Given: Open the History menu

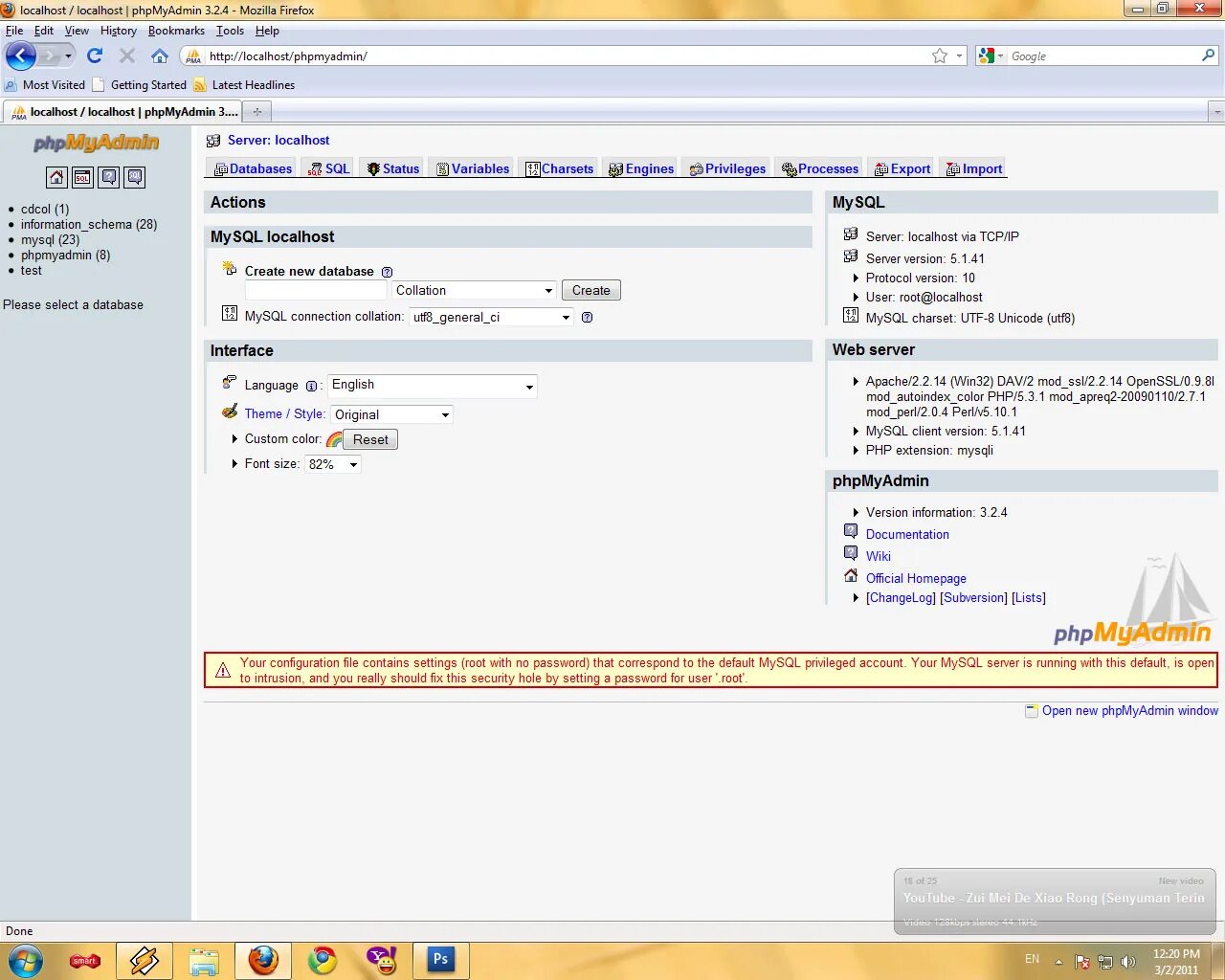Looking at the screenshot, I should tap(119, 31).
